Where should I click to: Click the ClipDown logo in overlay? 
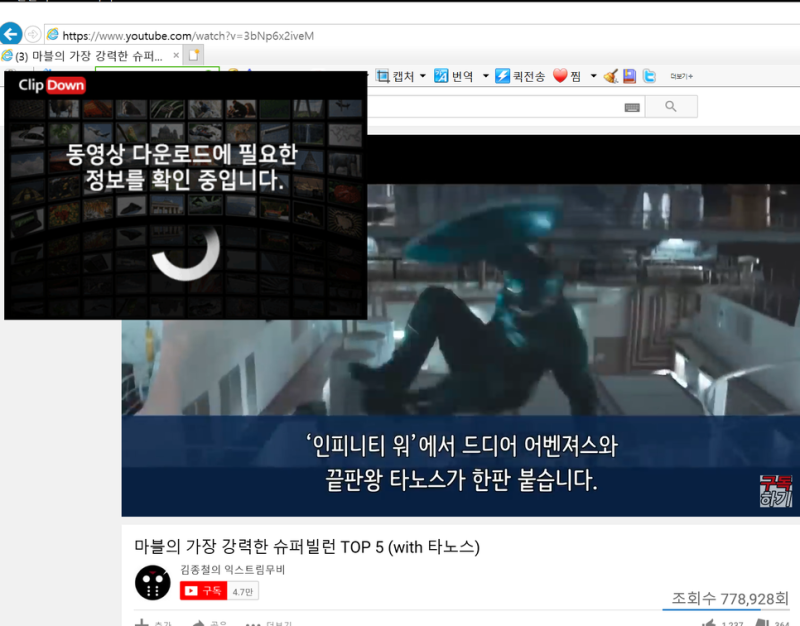52,85
